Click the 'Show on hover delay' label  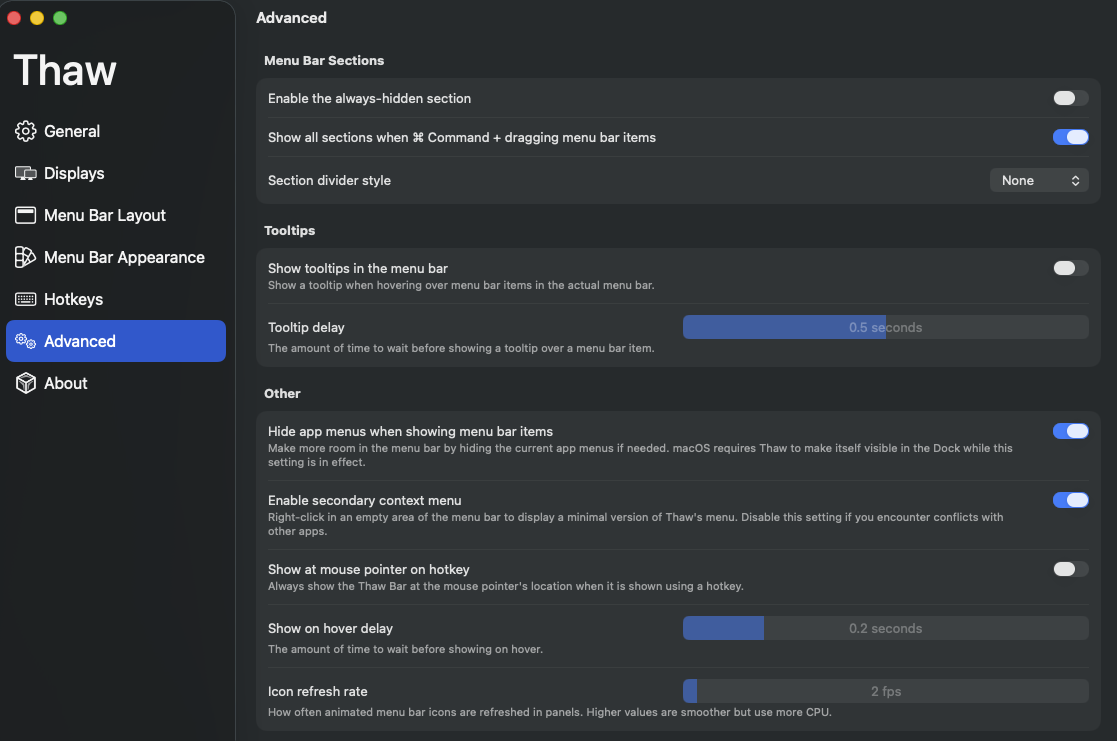coord(331,628)
